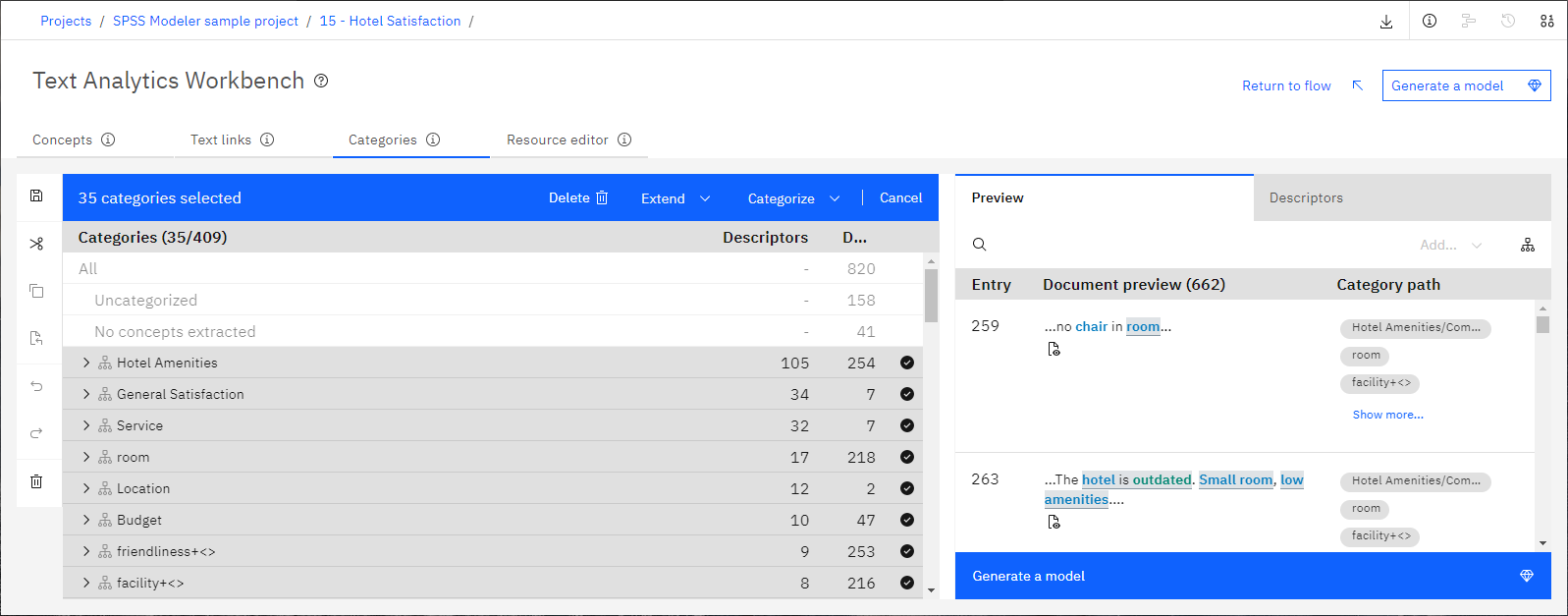Screen dimensions: 1568x616
Task: Open the Extend dropdown menu
Action: coord(676,198)
